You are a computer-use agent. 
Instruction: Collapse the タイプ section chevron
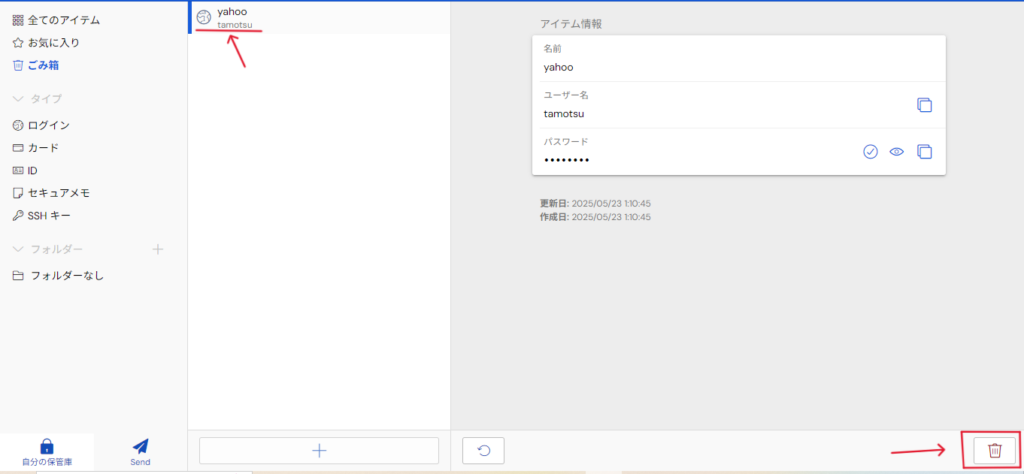click(x=18, y=99)
